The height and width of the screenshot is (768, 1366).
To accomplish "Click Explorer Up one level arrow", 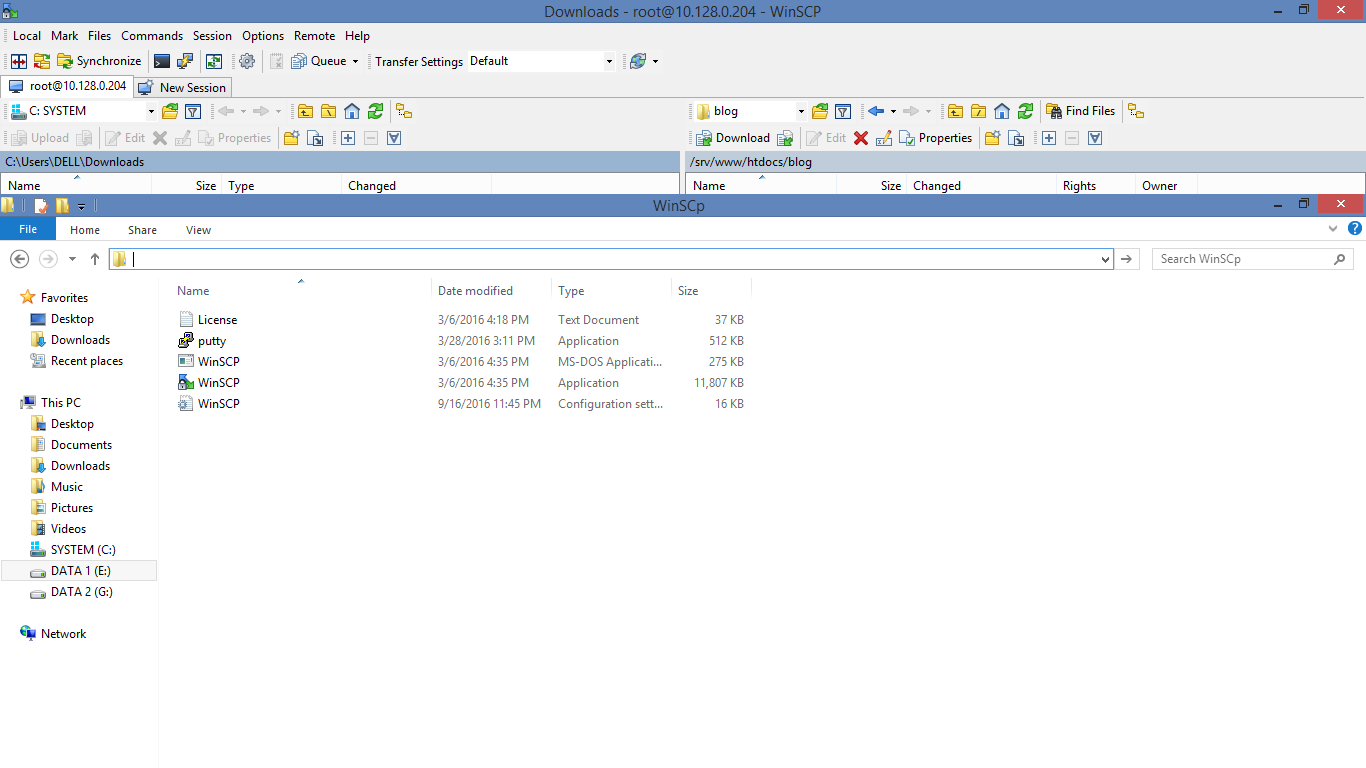I will 95,259.
